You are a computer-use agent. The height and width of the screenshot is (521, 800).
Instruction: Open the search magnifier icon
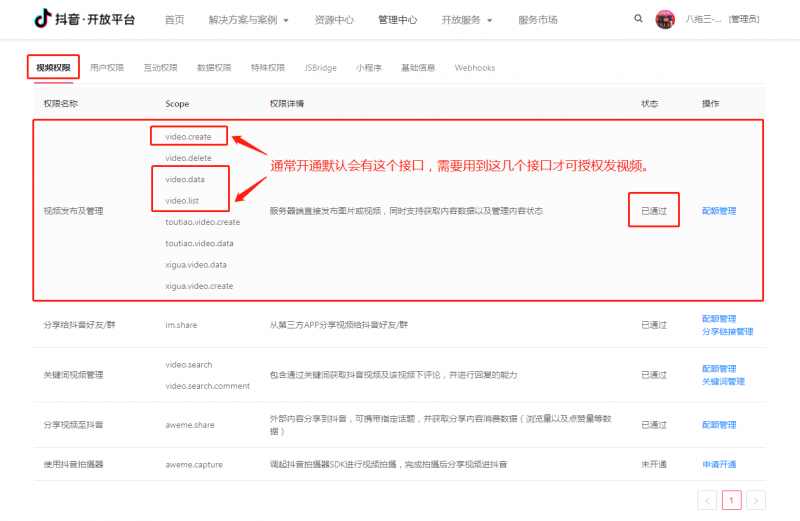point(639,19)
